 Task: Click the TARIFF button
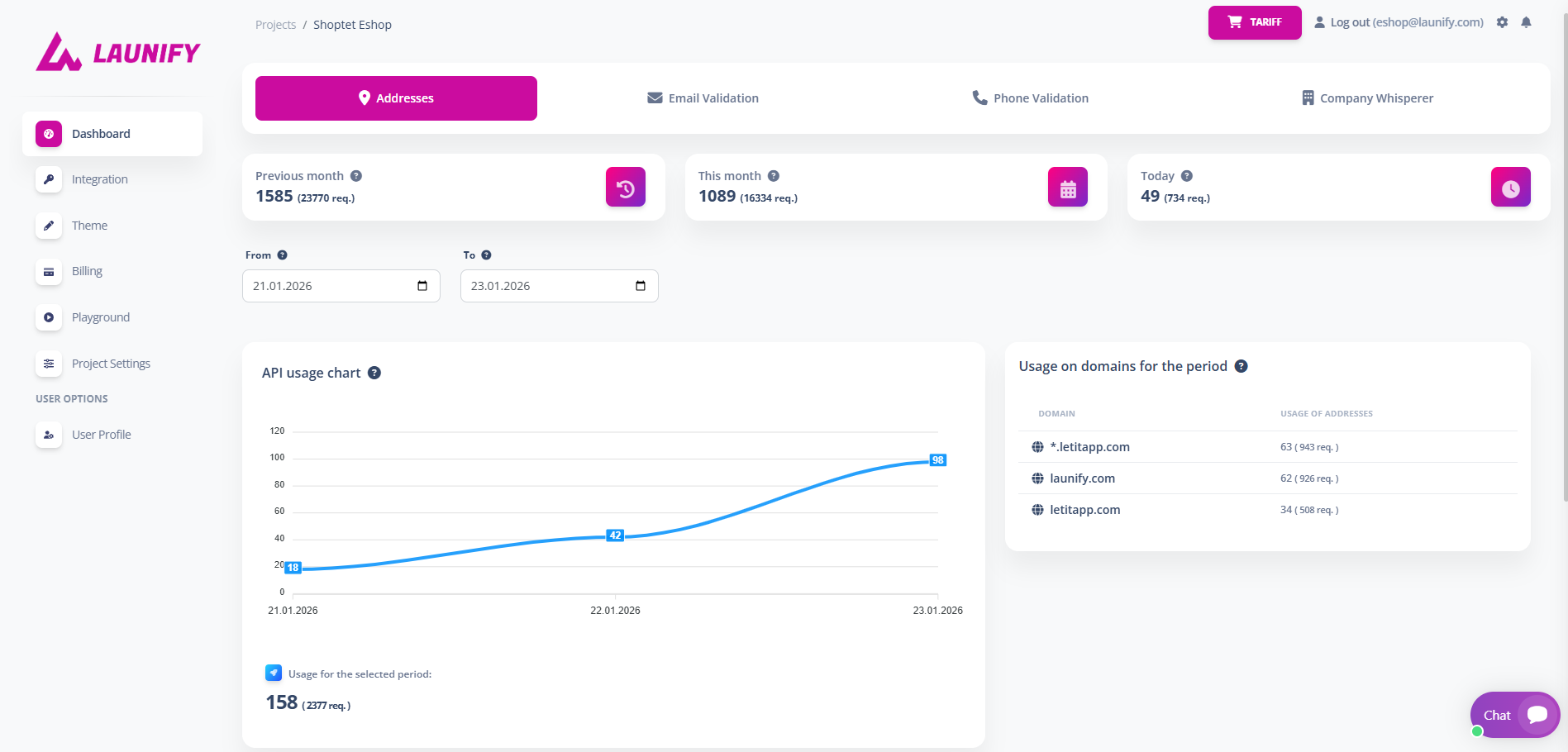click(1255, 22)
